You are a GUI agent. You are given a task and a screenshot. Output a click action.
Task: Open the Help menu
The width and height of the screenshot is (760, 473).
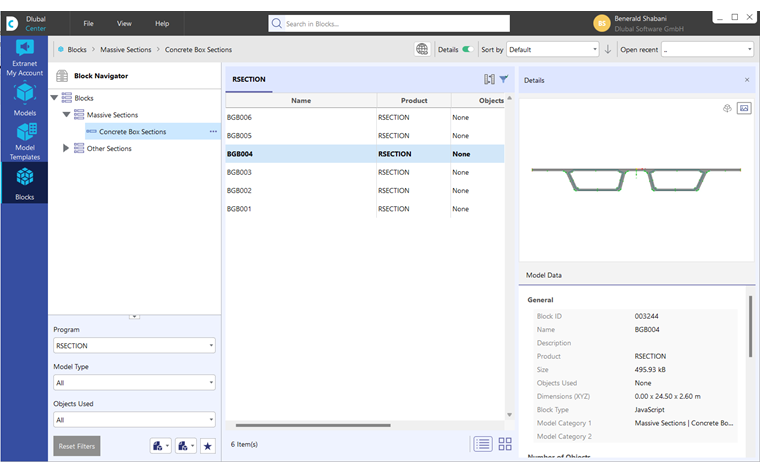(x=162, y=23)
